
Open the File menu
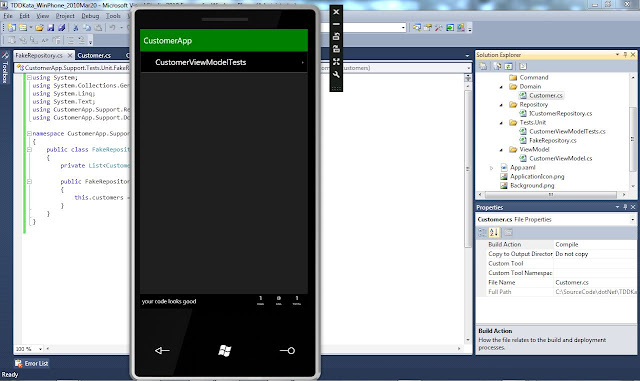coord(8,16)
